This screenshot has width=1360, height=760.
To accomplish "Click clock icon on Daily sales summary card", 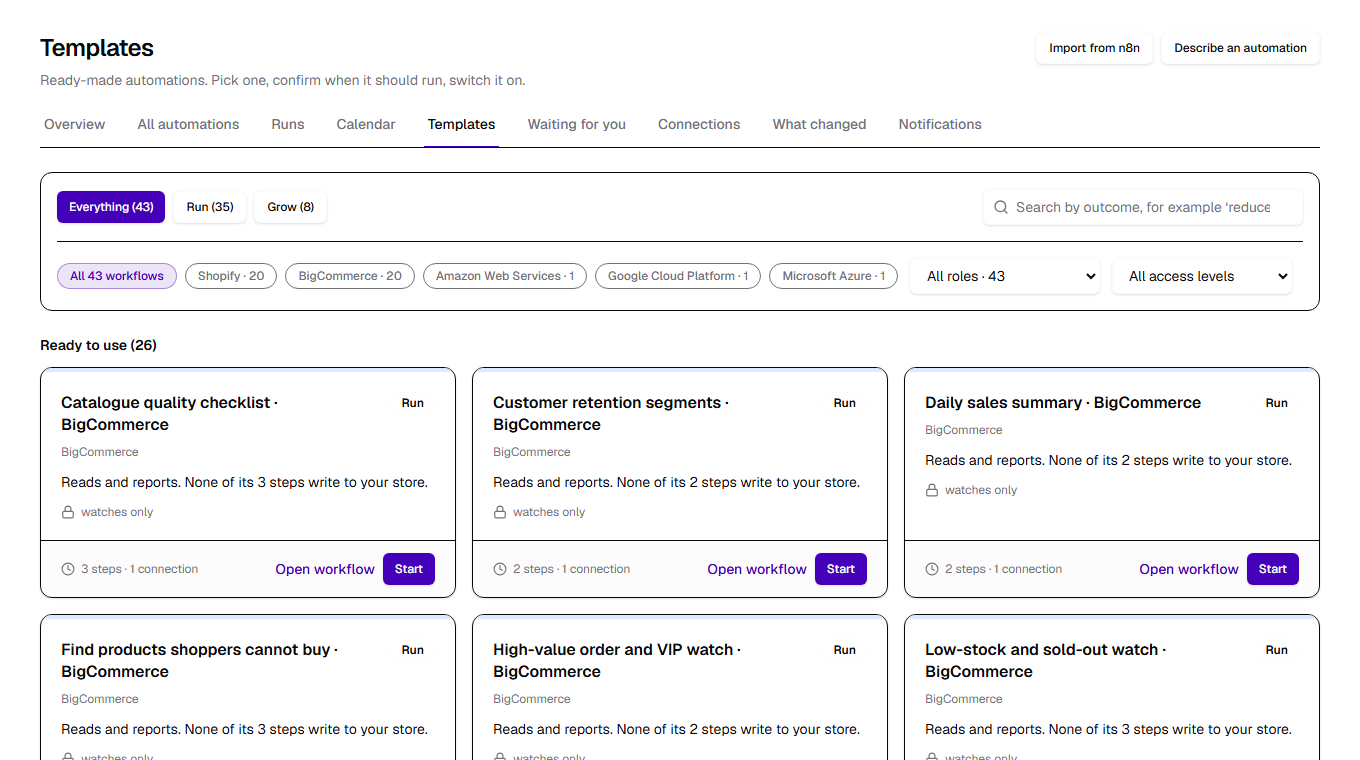I will [932, 569].
